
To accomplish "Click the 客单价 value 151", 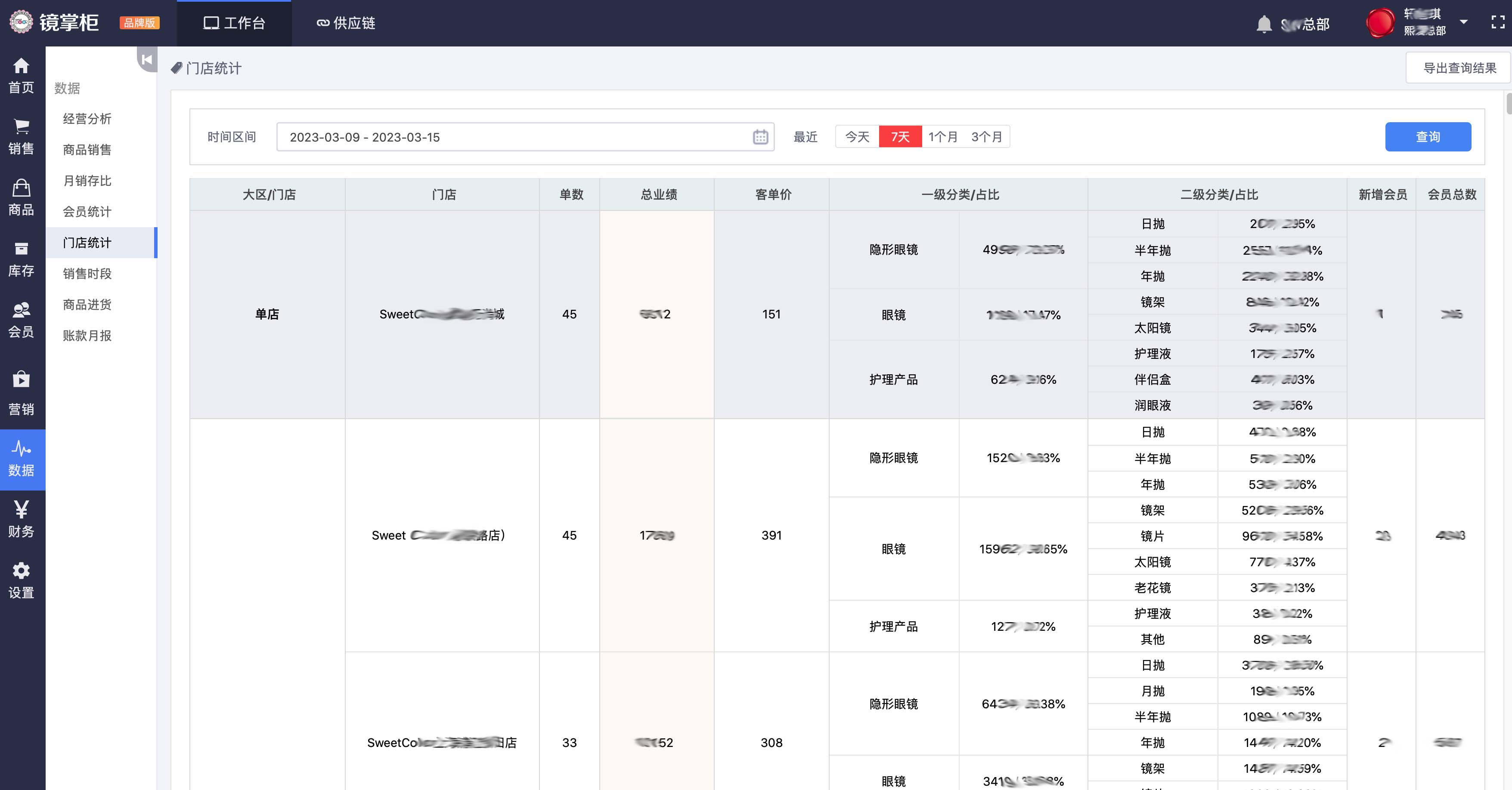I will point(771,315).
